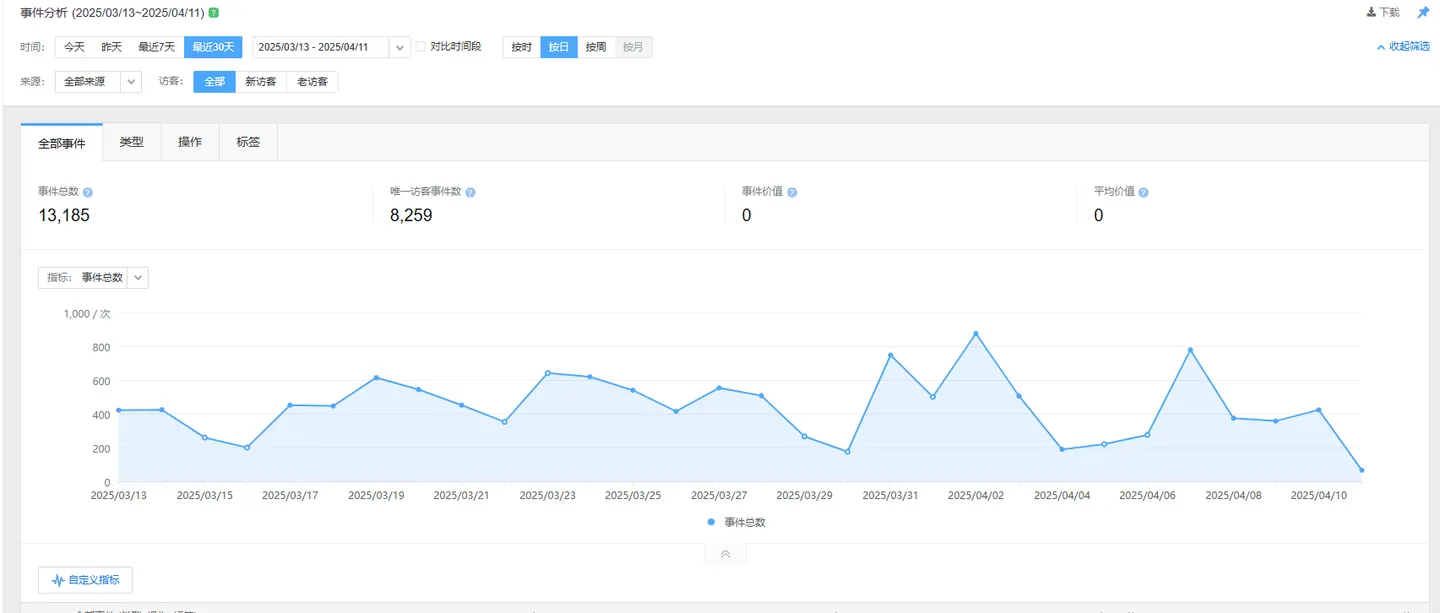
Task: Click the 事件分析 page title text
Action: coord(44,13)
